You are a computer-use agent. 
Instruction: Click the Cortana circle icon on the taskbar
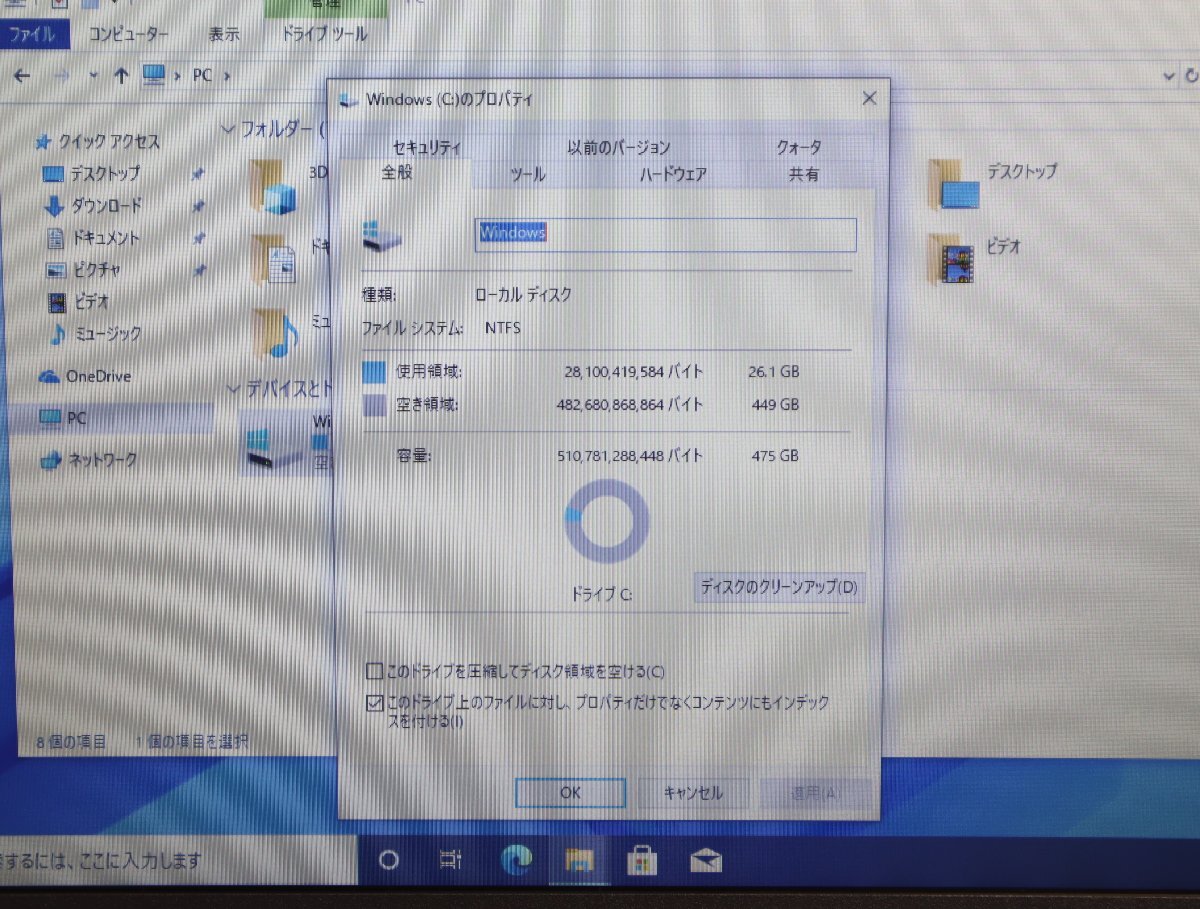390,860
